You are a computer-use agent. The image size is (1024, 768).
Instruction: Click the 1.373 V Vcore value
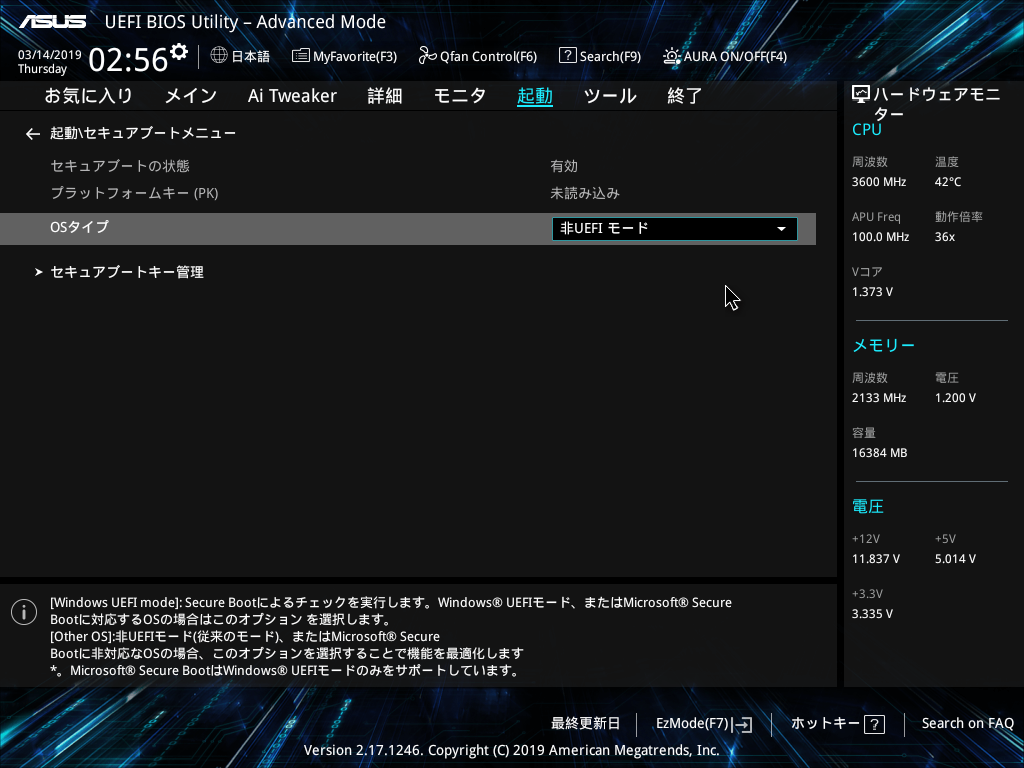tap(872, 292)
